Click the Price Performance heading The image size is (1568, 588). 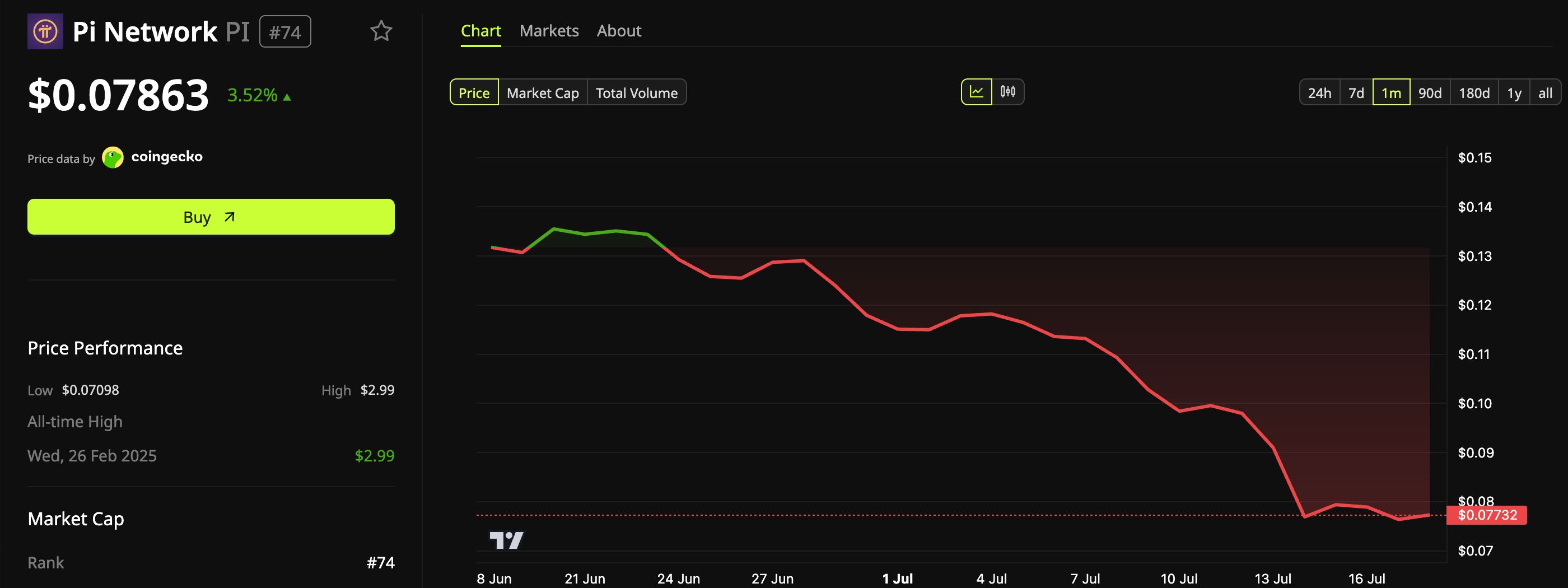tap(105, 348)
